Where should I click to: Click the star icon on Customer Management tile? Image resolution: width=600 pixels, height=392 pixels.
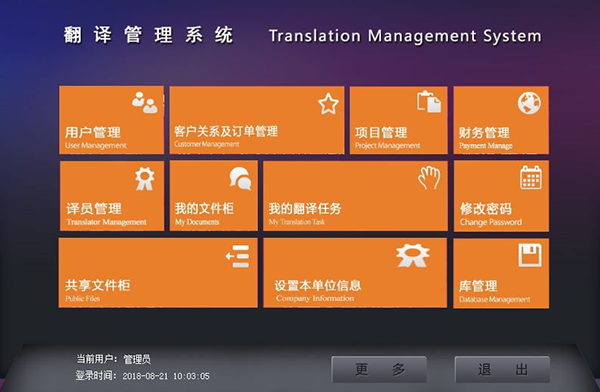tap(328, 104)
